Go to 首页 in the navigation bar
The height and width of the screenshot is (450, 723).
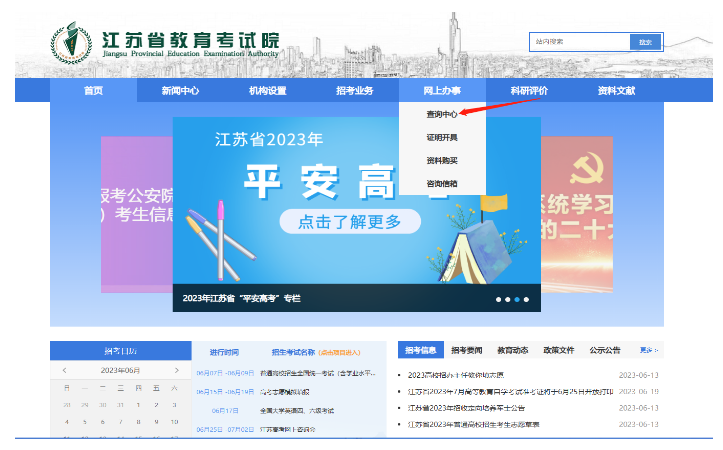click(93, 90)
